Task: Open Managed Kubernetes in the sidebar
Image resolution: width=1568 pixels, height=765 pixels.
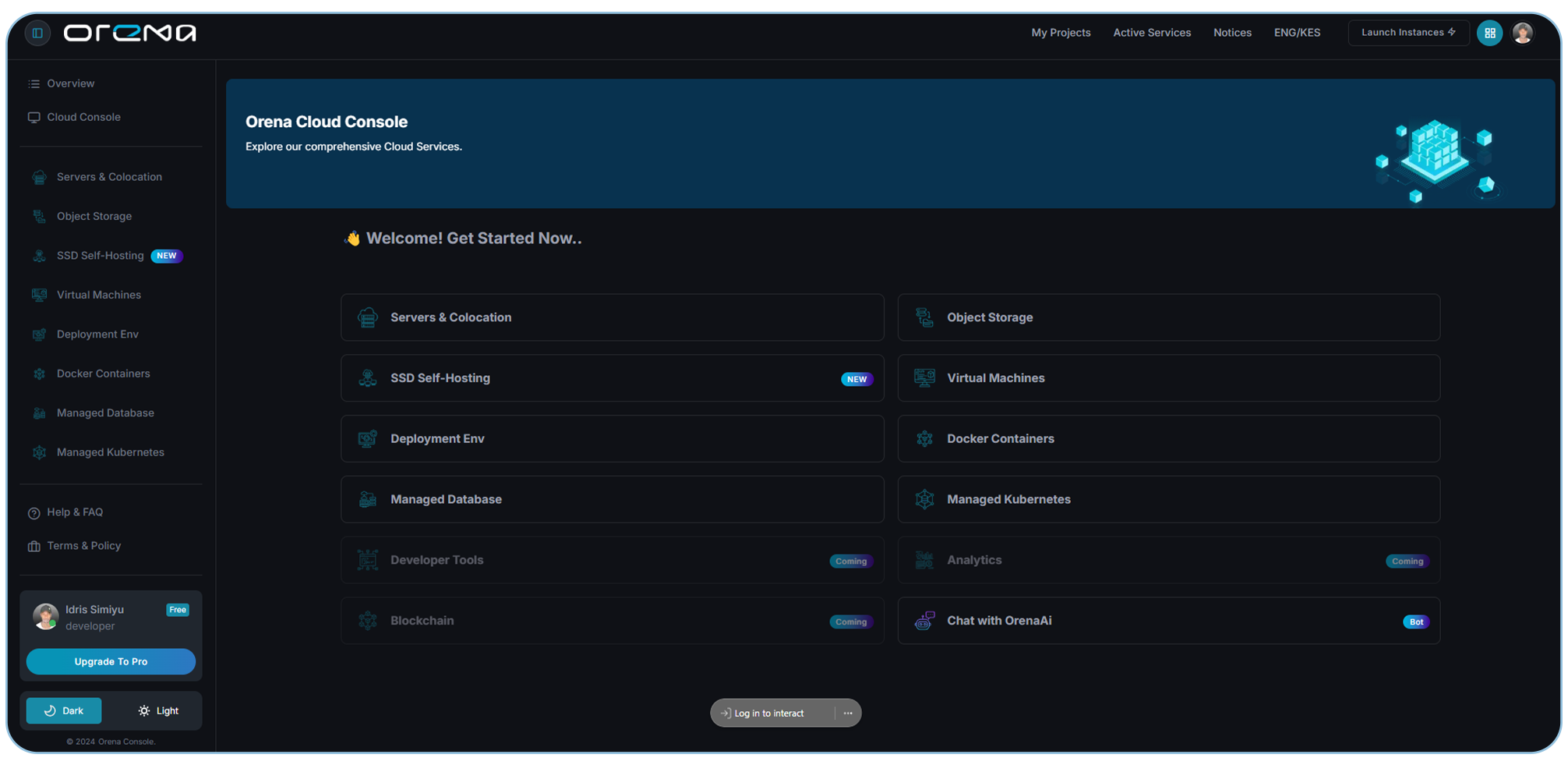Action: coord(110,452)
